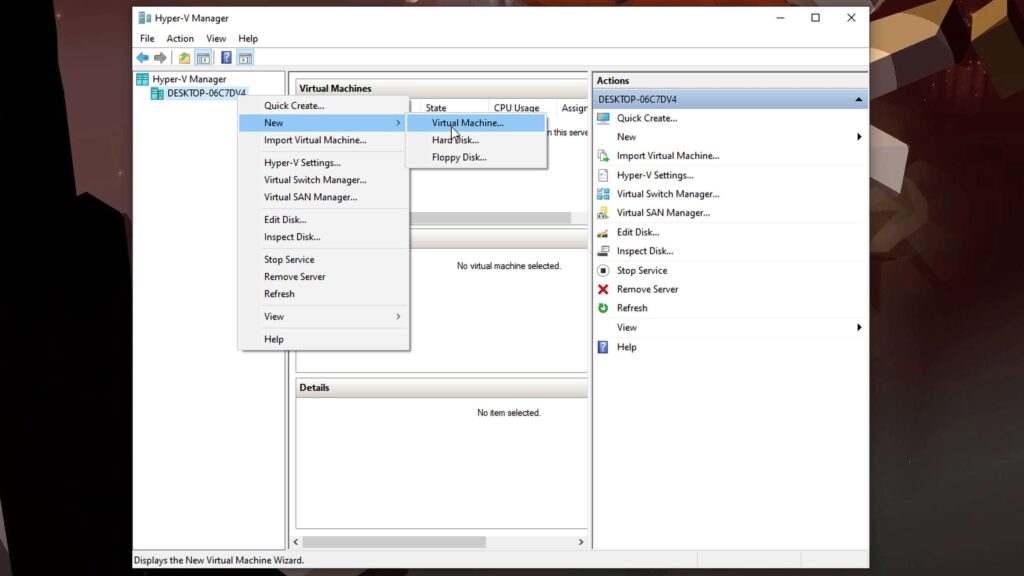The width and height of the screenshot is (1024, 576).
Task: Select DESKTOP-06C7DV4 node in tree
Action: point(206,93)
